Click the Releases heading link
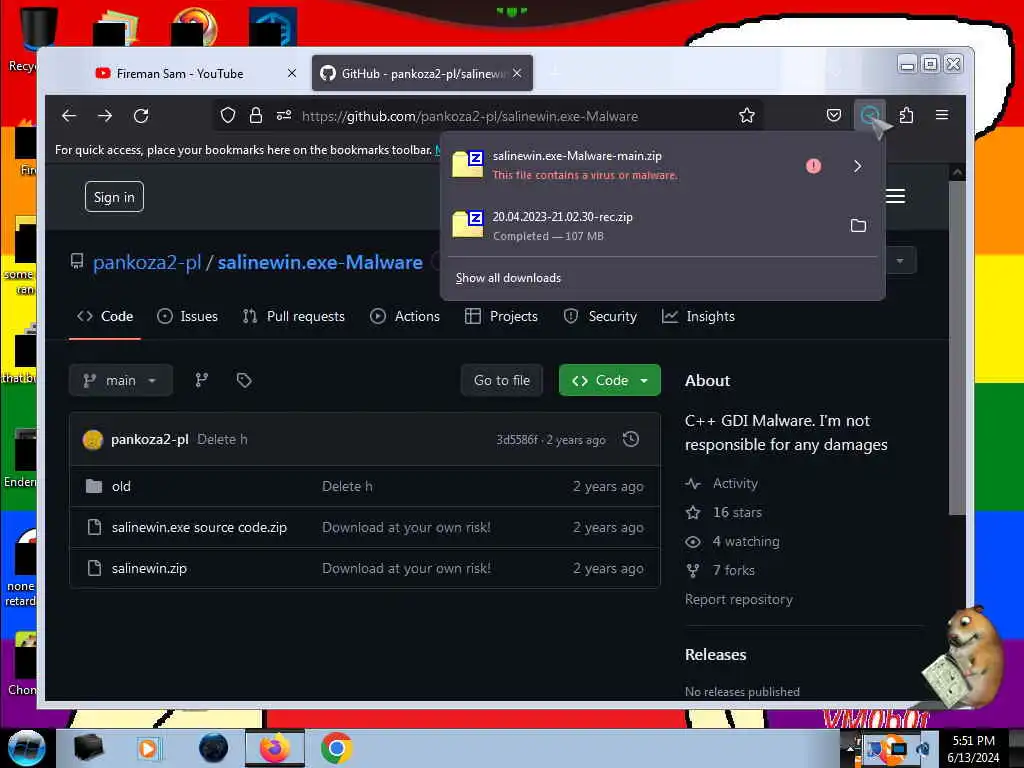The image size is (1024, 768). pos(715,655)
